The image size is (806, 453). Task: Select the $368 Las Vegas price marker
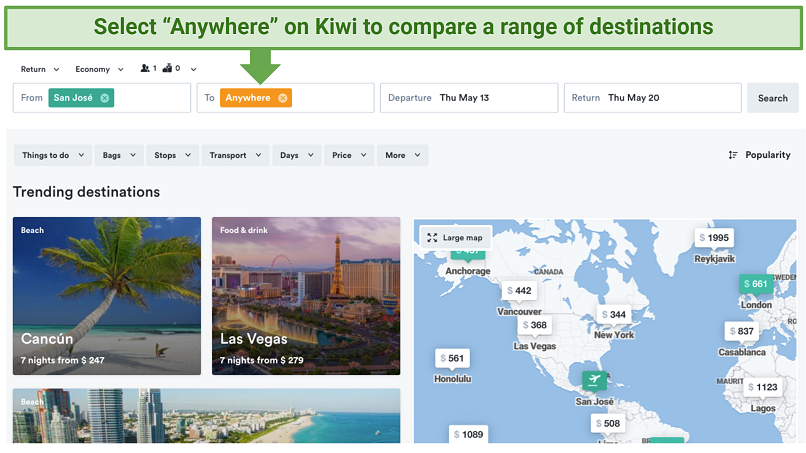point(534,325)
